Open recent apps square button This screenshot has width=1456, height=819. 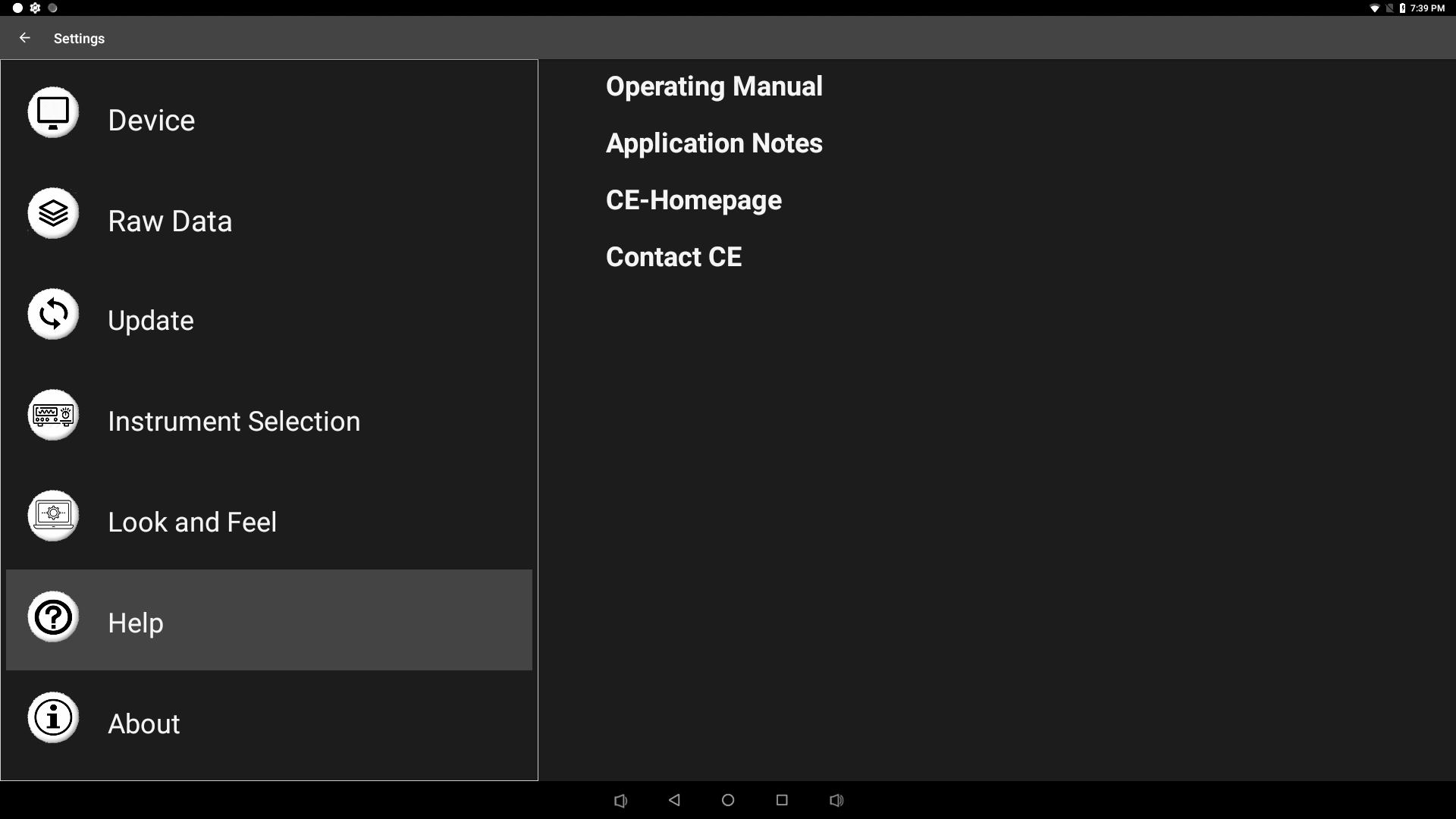pos(782,800)
